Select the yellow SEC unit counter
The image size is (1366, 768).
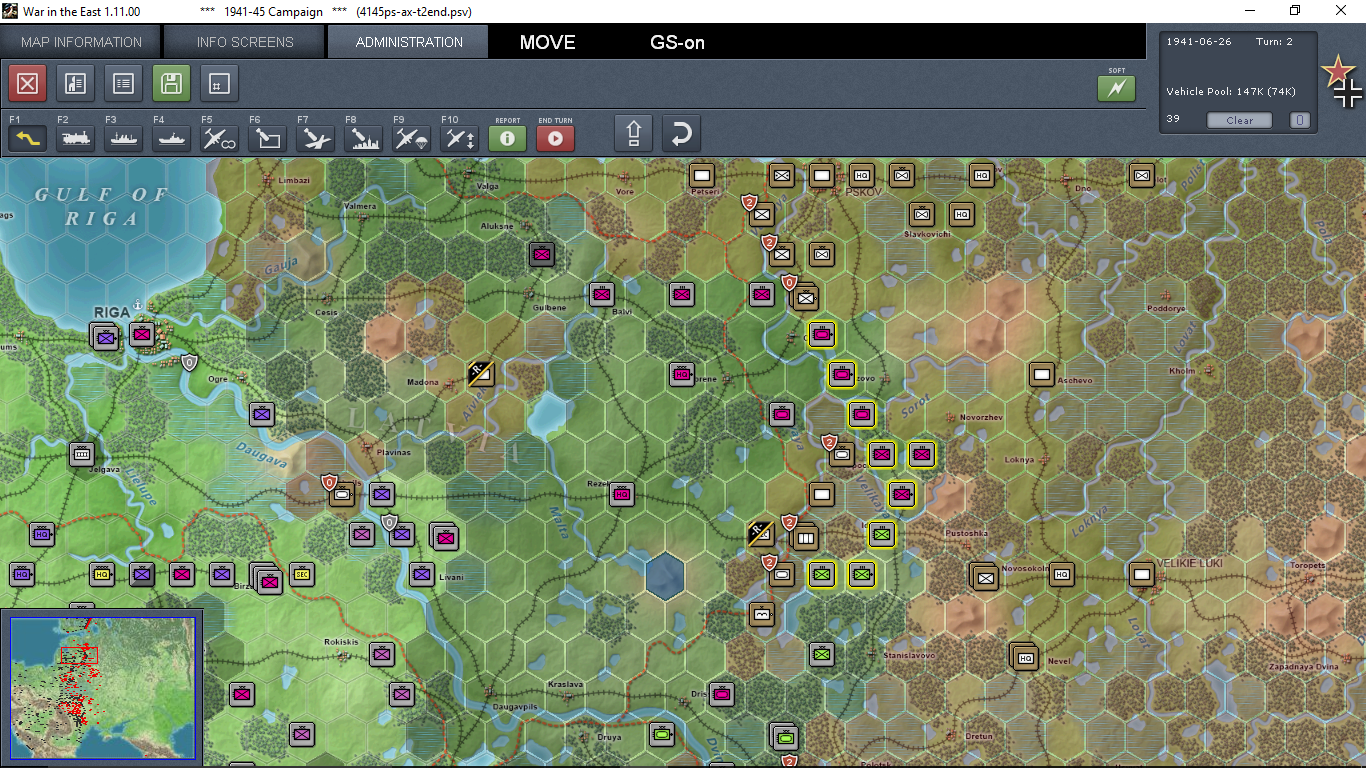(x=302, y=574)
